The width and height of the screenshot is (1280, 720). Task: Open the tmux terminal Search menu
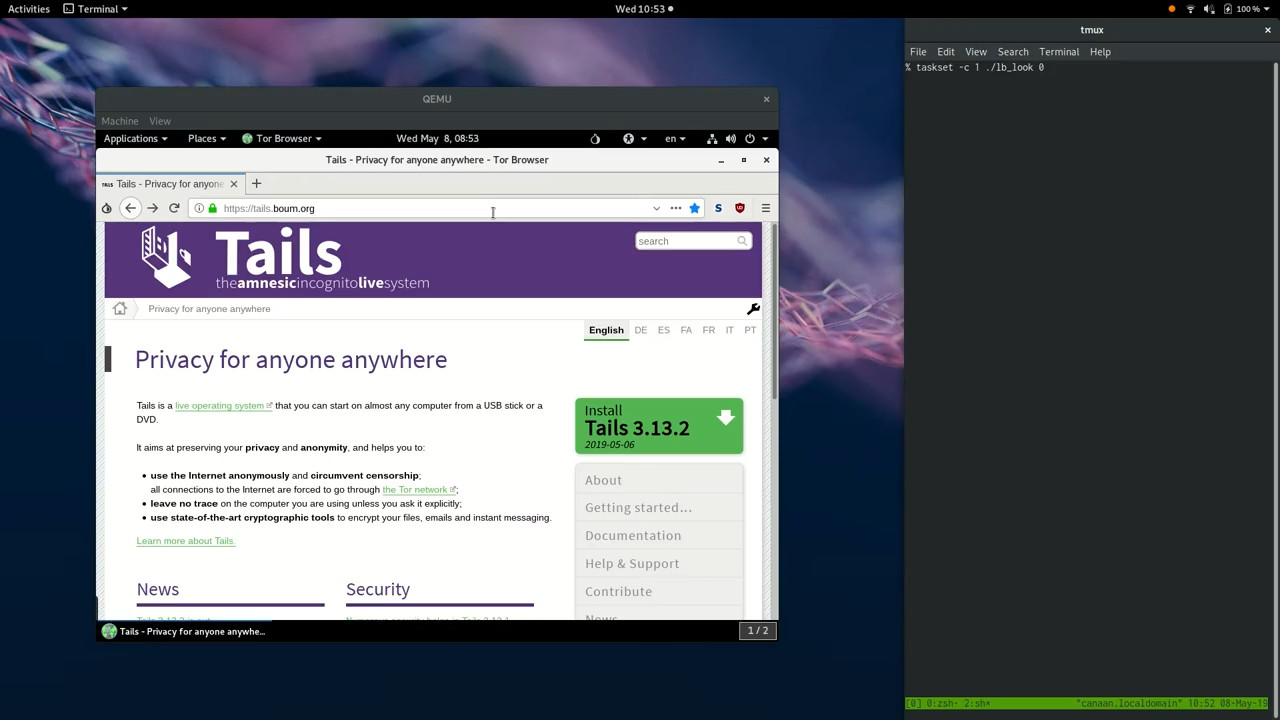pyautogui.click(x=1013, y=52)
